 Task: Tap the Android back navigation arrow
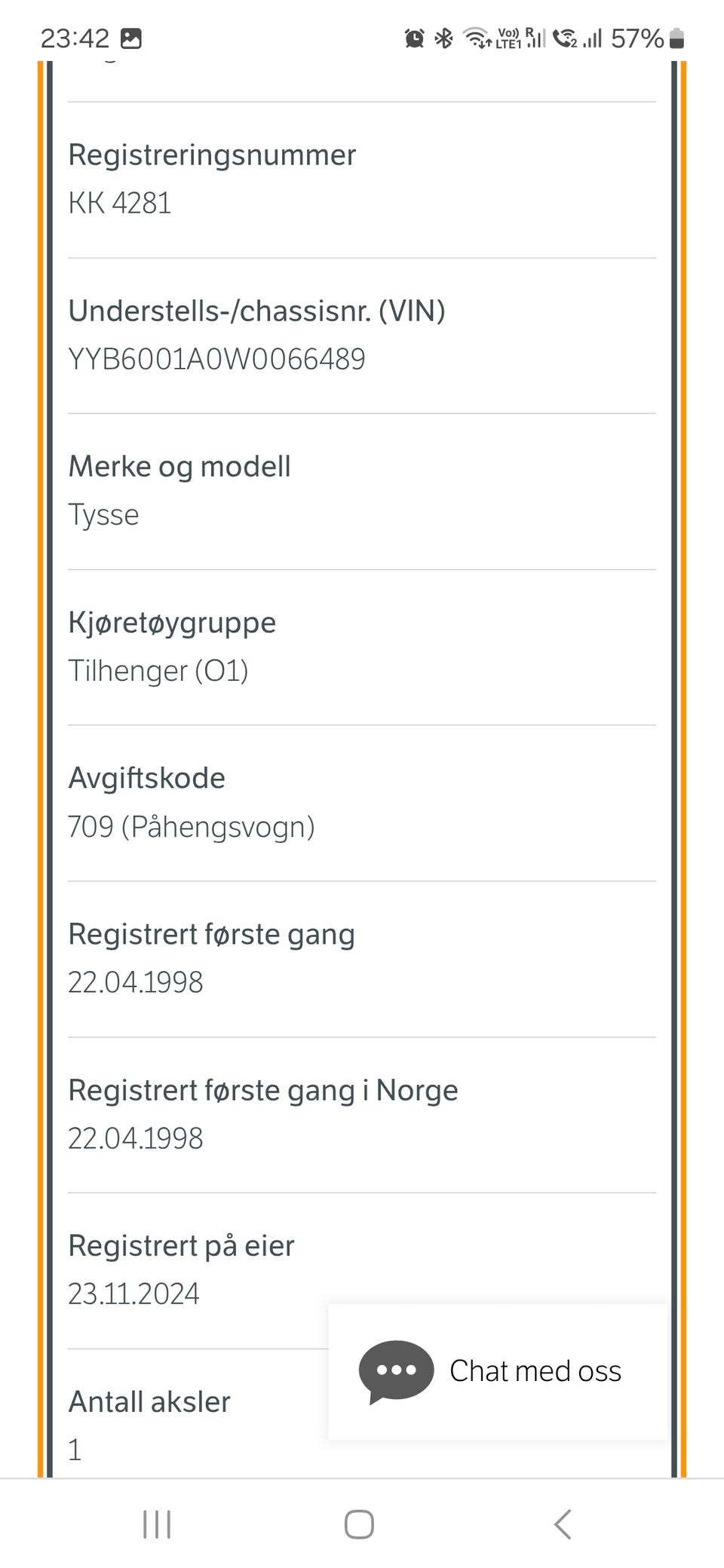coord(563,1524)
